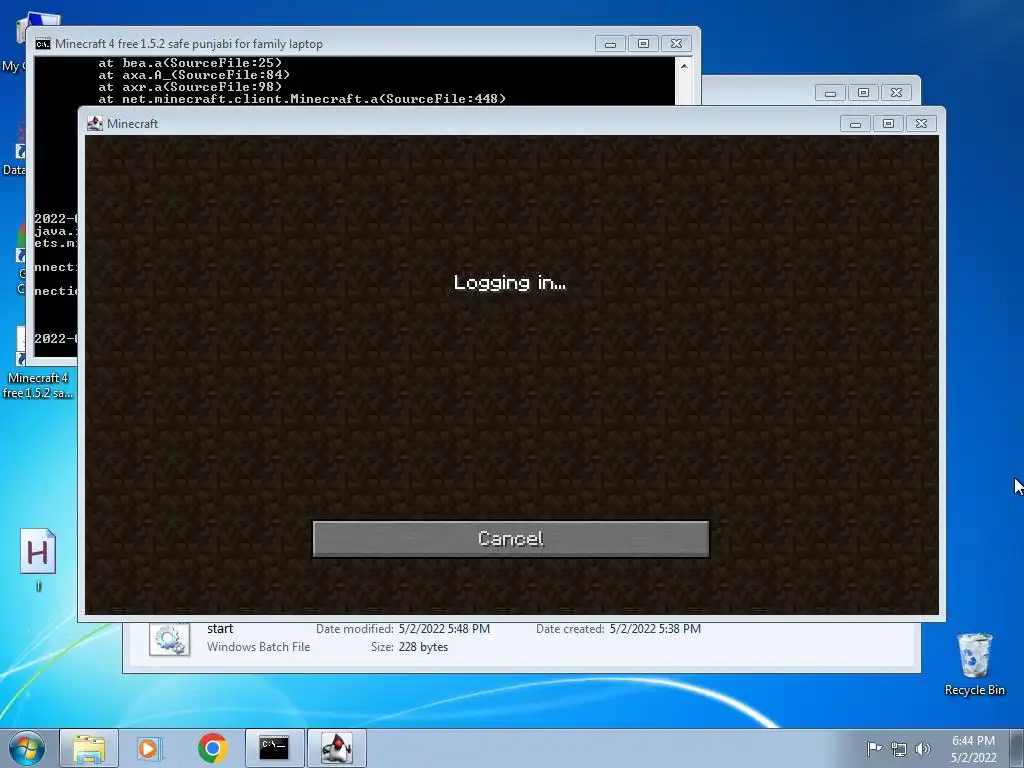Image resolution: width=1024 pixels, height=768 pixels.
Task: Click the Minecraft window title icon
Action: pyautogui.click(x=95, y=123)
